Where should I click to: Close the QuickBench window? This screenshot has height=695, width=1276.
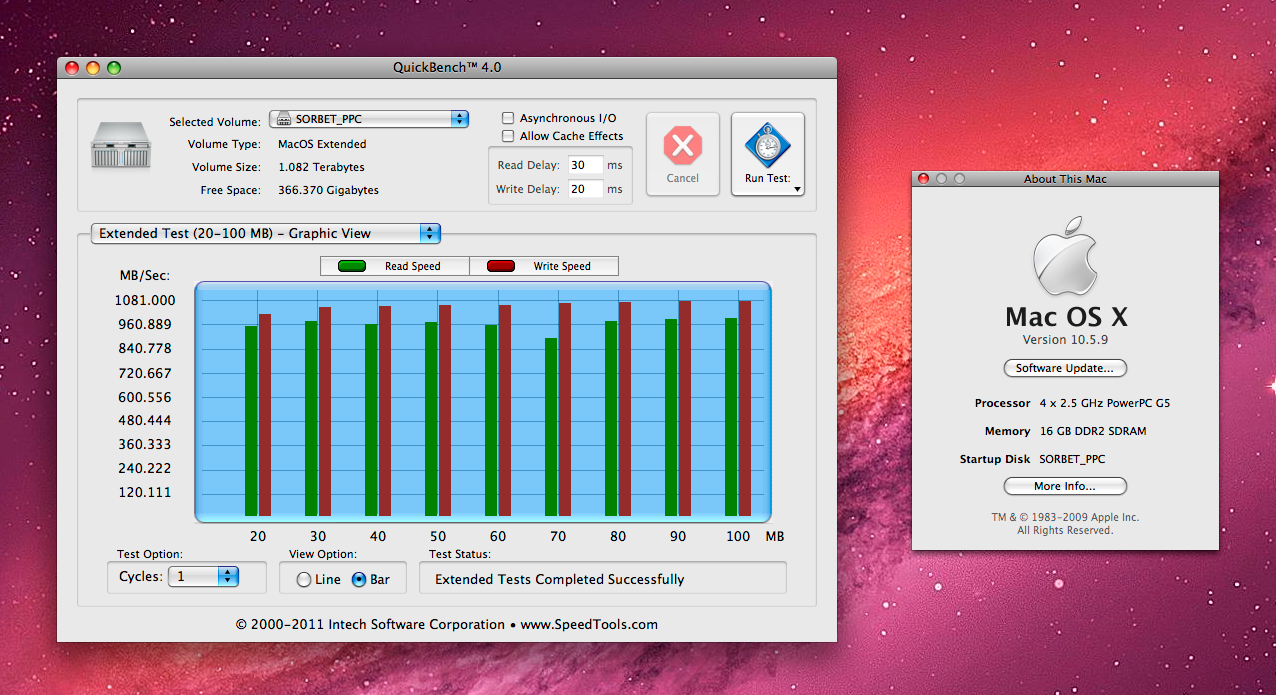click(x=72, y=68)
